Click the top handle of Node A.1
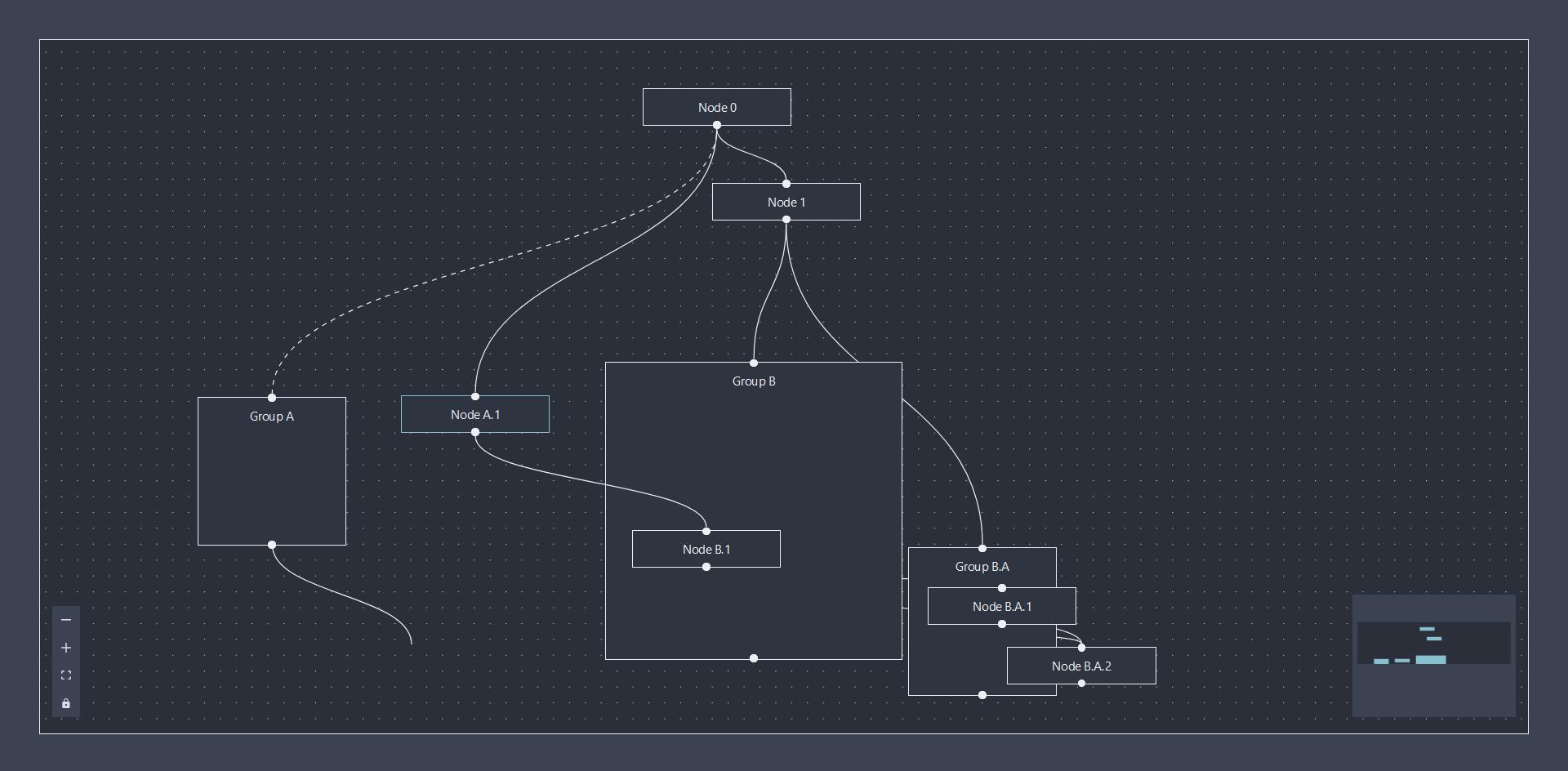 tap(474, 396)
